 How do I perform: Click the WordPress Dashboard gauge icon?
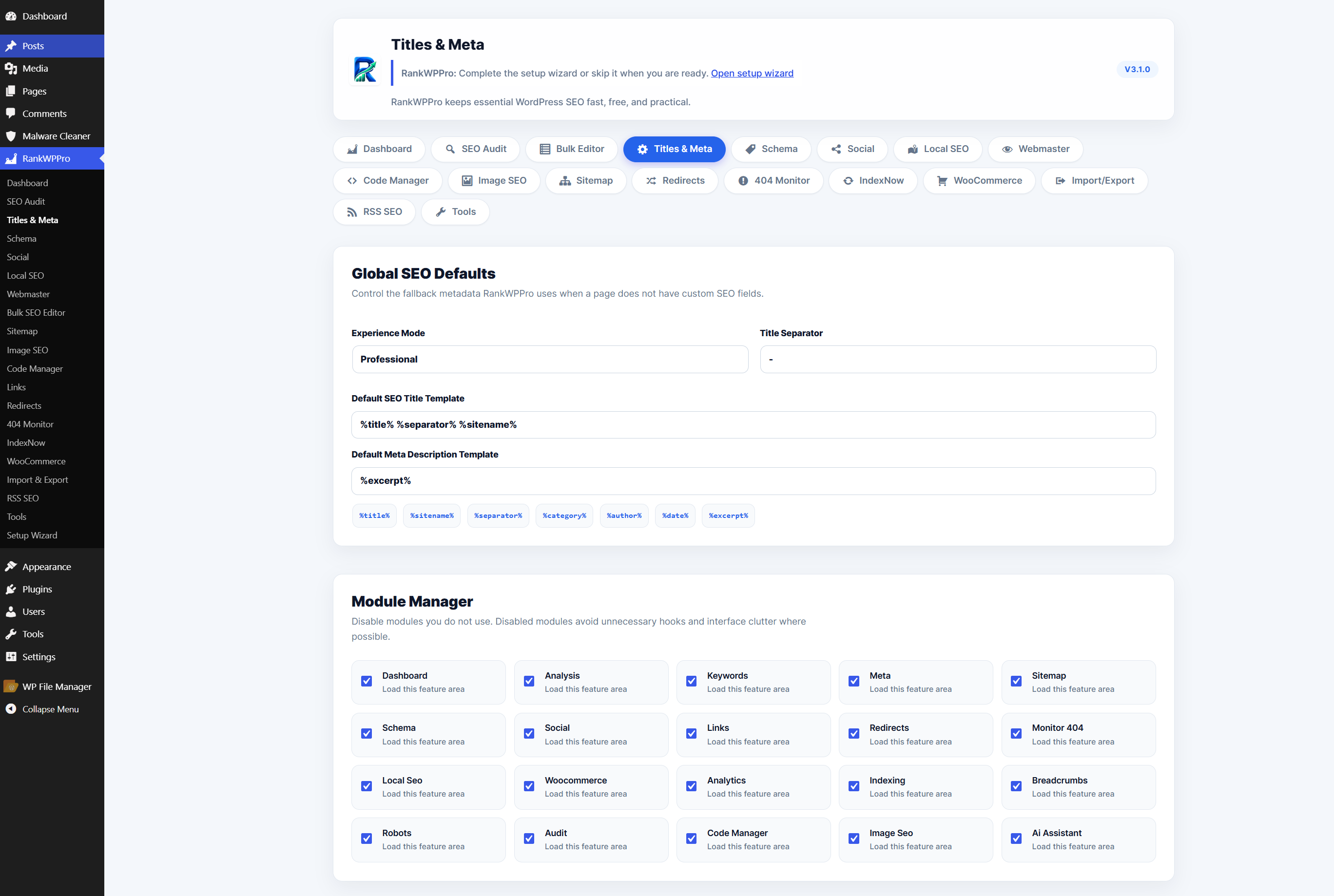pos(11,16)
